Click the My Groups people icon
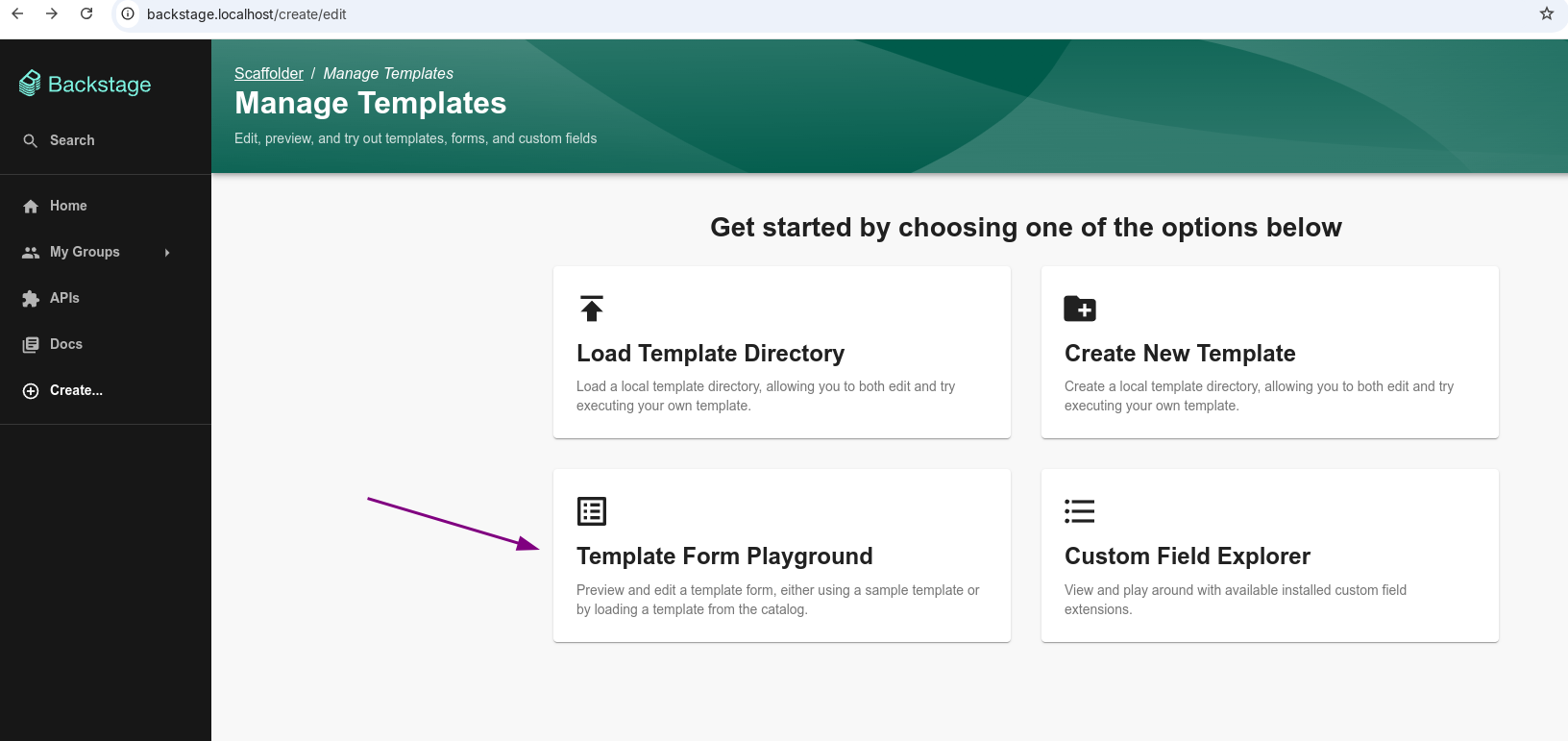 click(x=31, y=253)
